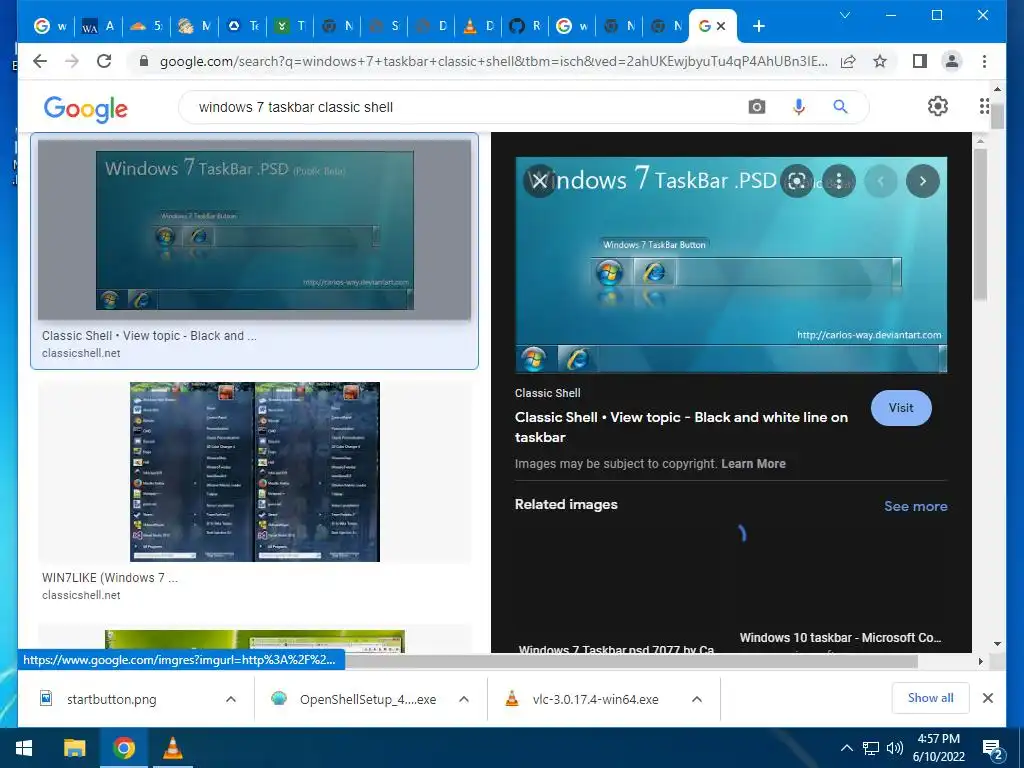The height and width of the screenshot is (768, 1024).
Task: Open new browser tab
Action: [x=758, y=26]
